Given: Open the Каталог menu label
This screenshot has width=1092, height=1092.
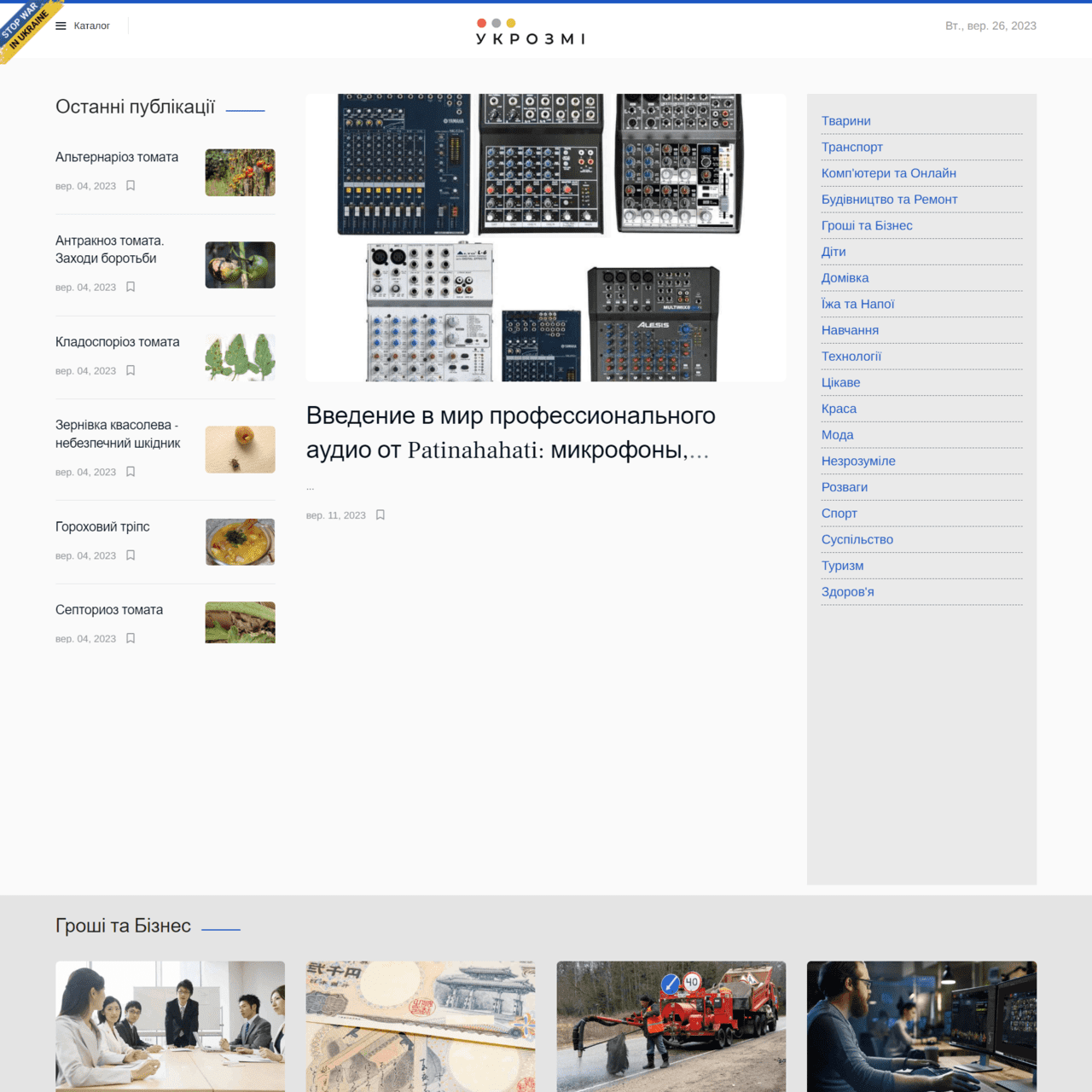Looking at the screenshot, I should pyautogui.click(x=92, y=26).
